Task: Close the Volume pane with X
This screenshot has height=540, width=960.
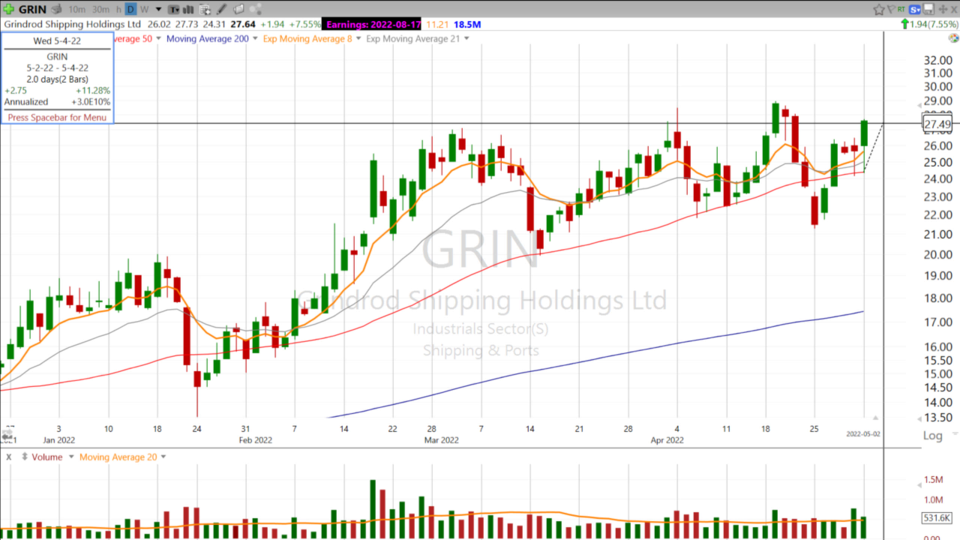Action: point(9,457)
